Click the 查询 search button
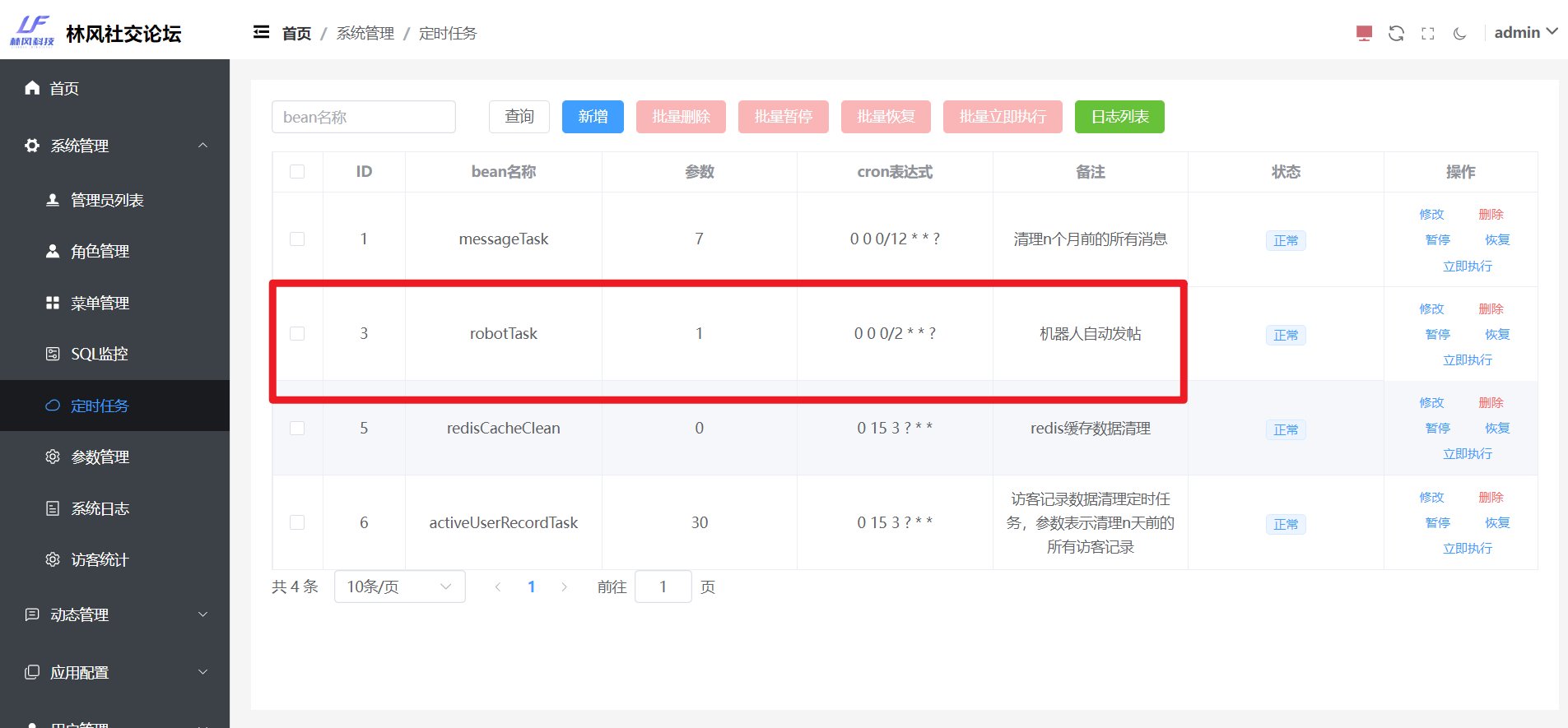This screenshot has height=728, width=1568. (519, 117)
